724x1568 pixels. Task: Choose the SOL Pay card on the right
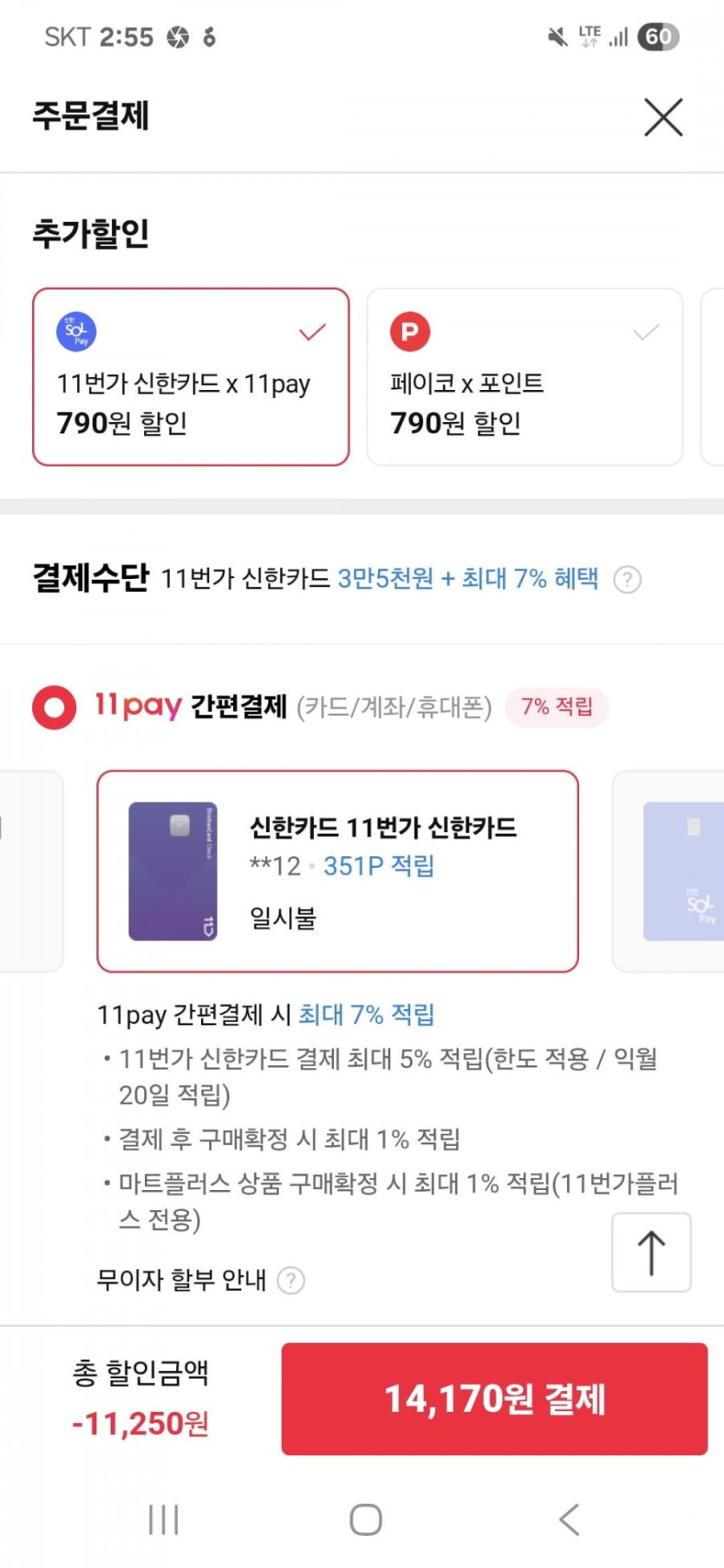[683, 871]
